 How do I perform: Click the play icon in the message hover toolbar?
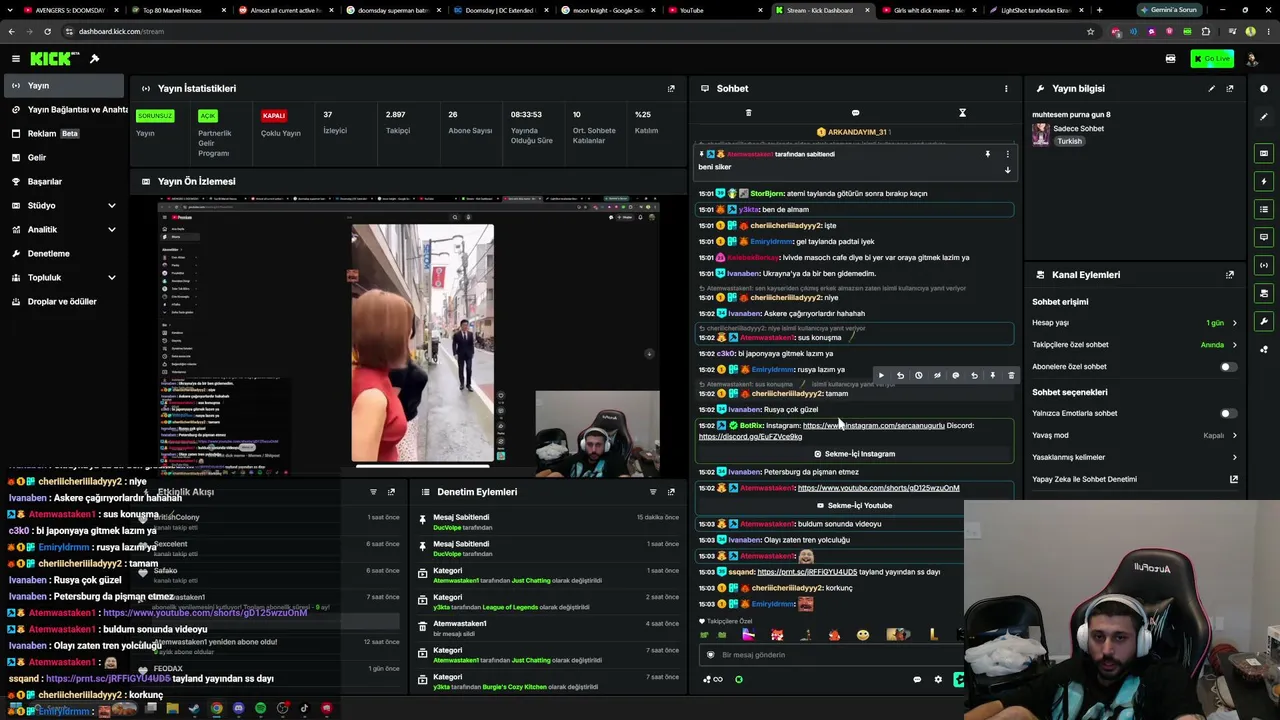pyautogui.click(x=881, y=376)
